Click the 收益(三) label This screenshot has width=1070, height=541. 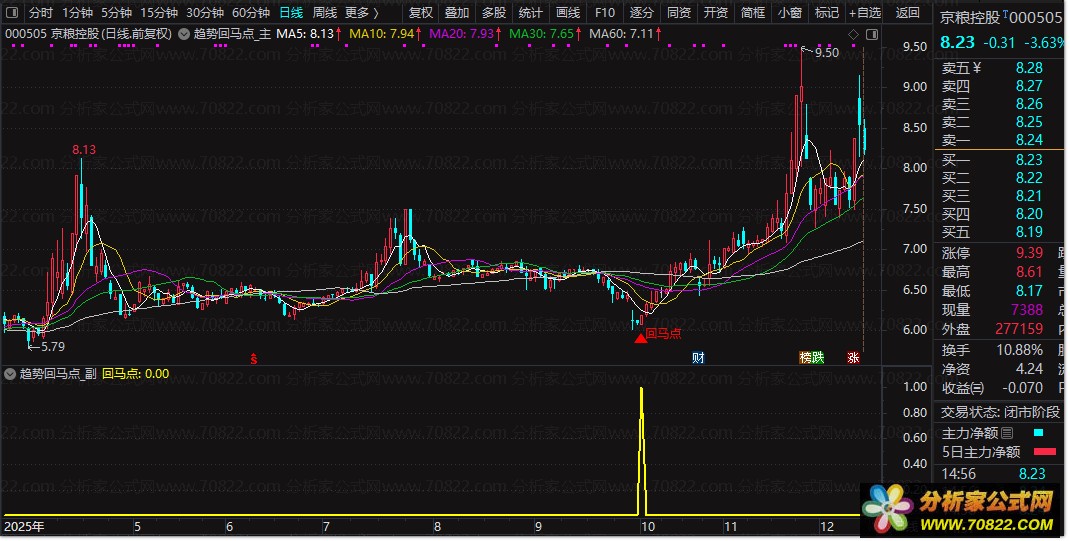[x=963, y=388]
